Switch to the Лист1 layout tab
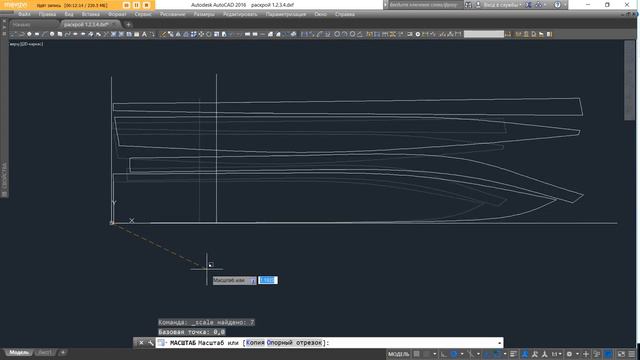640x360 pixels. pyautogui.click(x=44, y=352)
